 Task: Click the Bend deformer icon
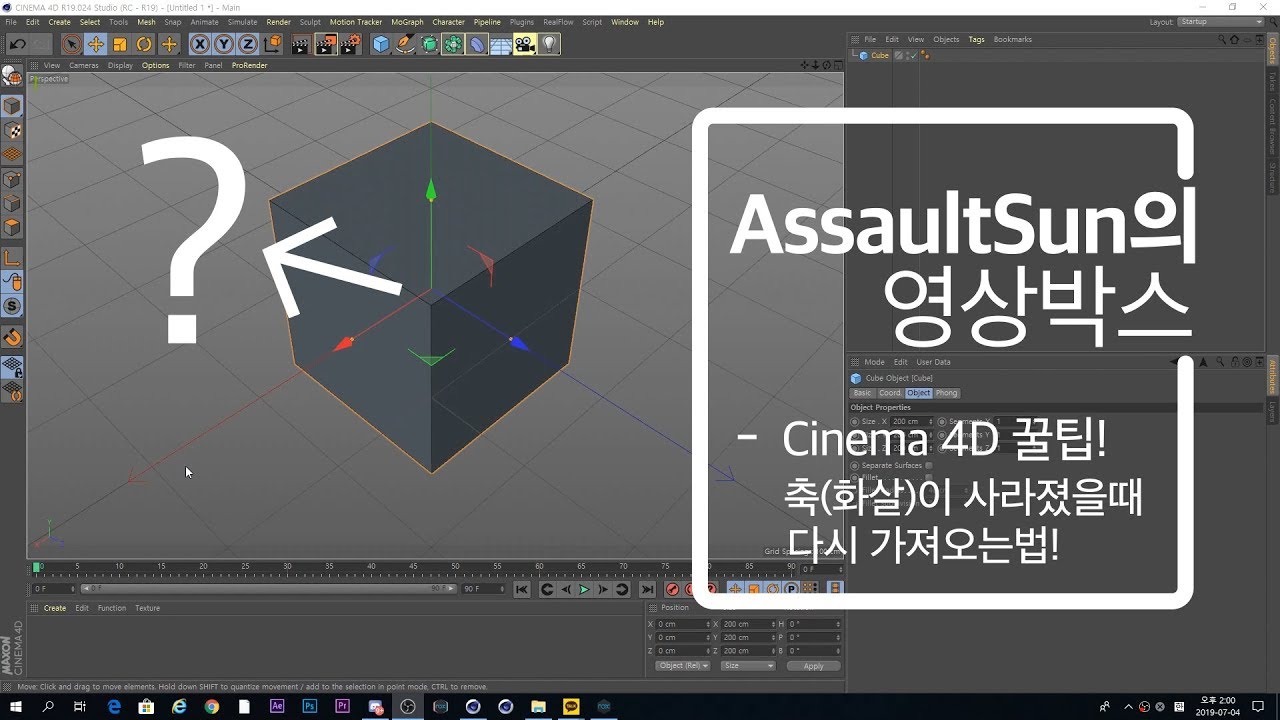[x=477, y=44]
